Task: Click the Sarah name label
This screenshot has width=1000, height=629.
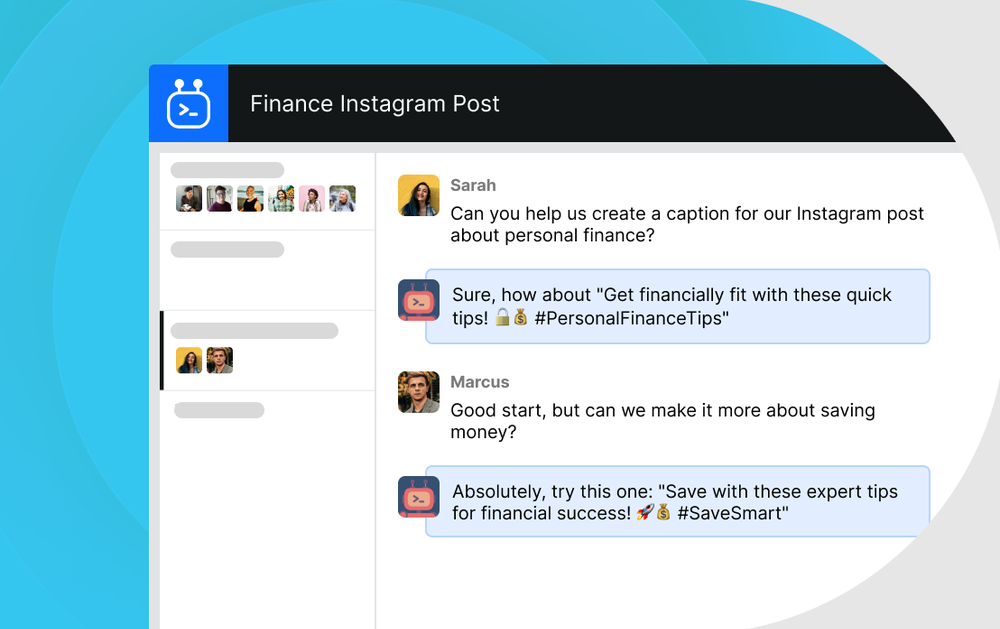Action: point(473,185)
